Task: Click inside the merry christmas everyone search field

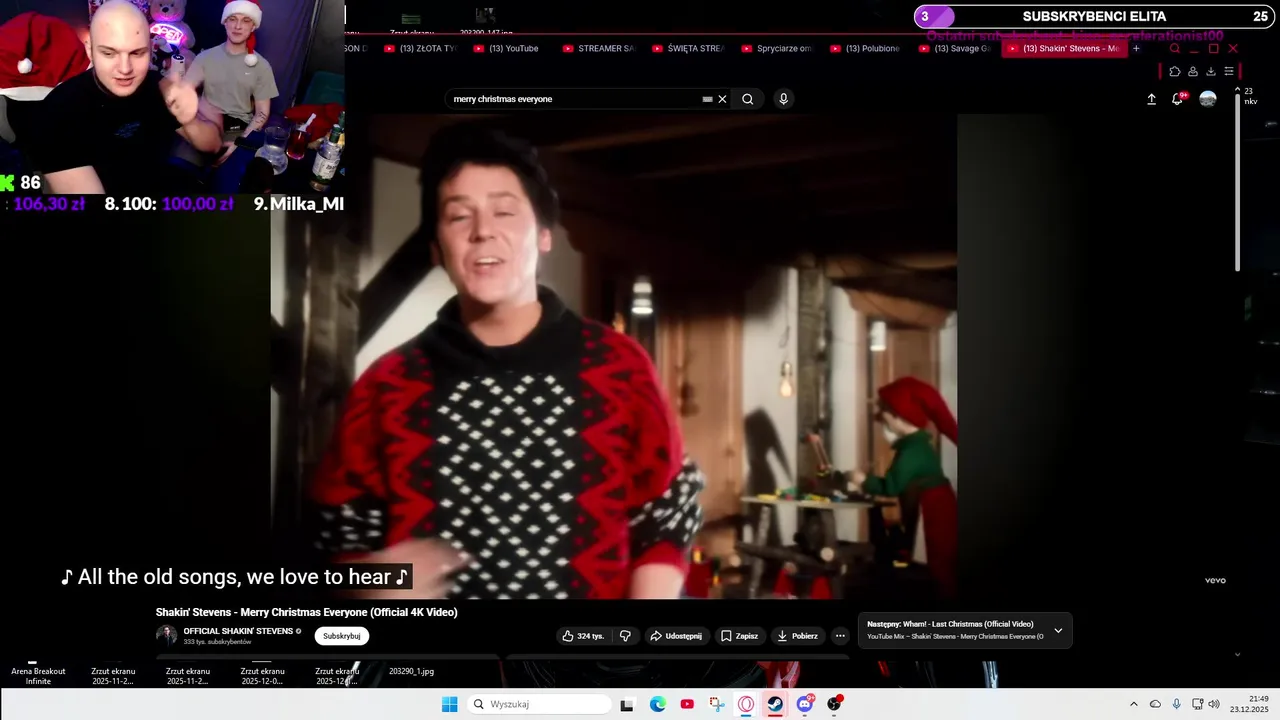Action: click(x=575, y=99)
